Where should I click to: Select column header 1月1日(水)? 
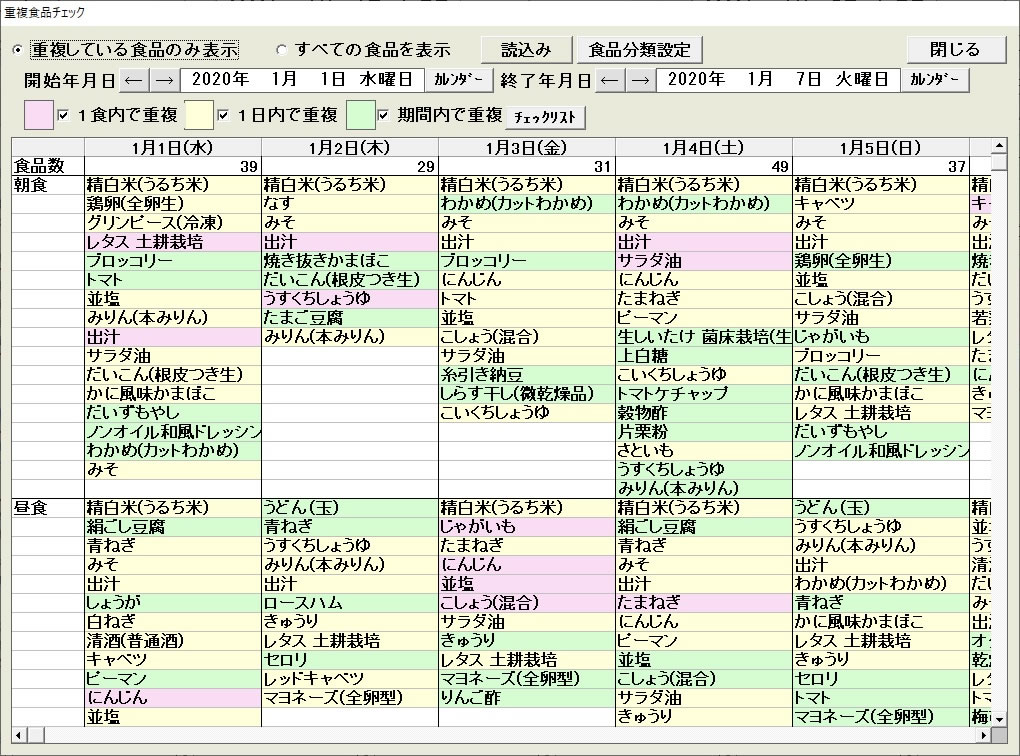[173, 148]
